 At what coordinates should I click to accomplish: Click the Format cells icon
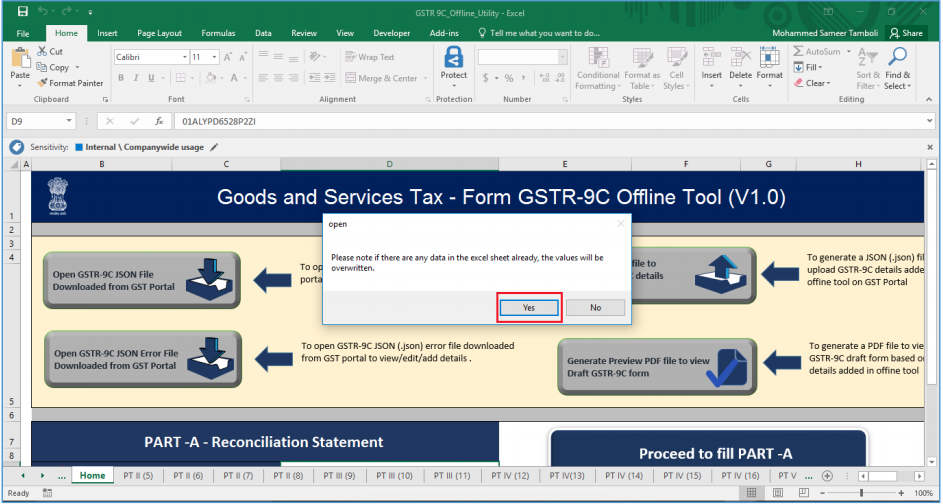[x=769, y=58]
